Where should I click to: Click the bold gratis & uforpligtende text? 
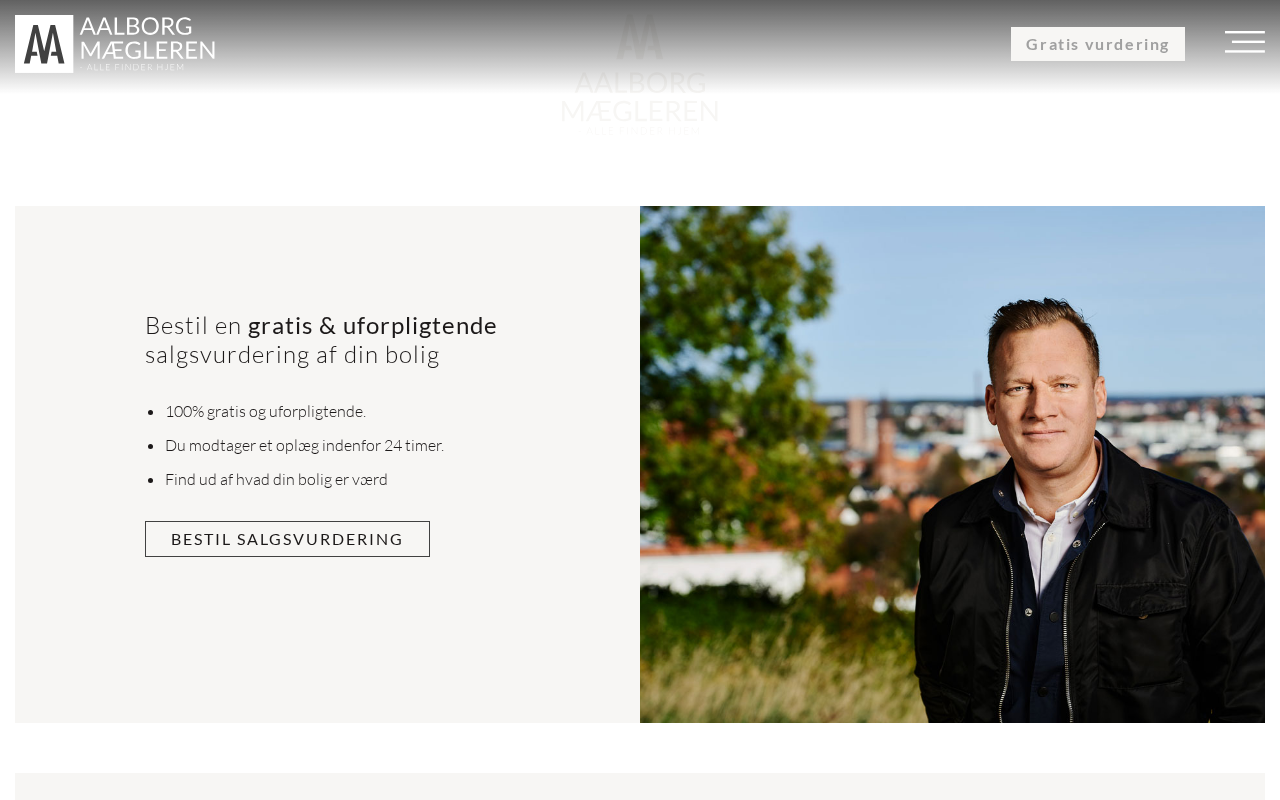(372, 325)
